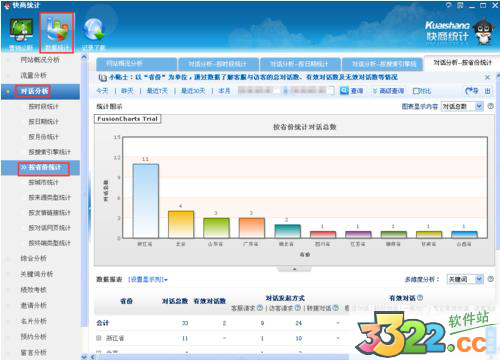Click the export arrow icon beside 导出
The height and width of the screenshot is (362, 500).
coord(468,91)
